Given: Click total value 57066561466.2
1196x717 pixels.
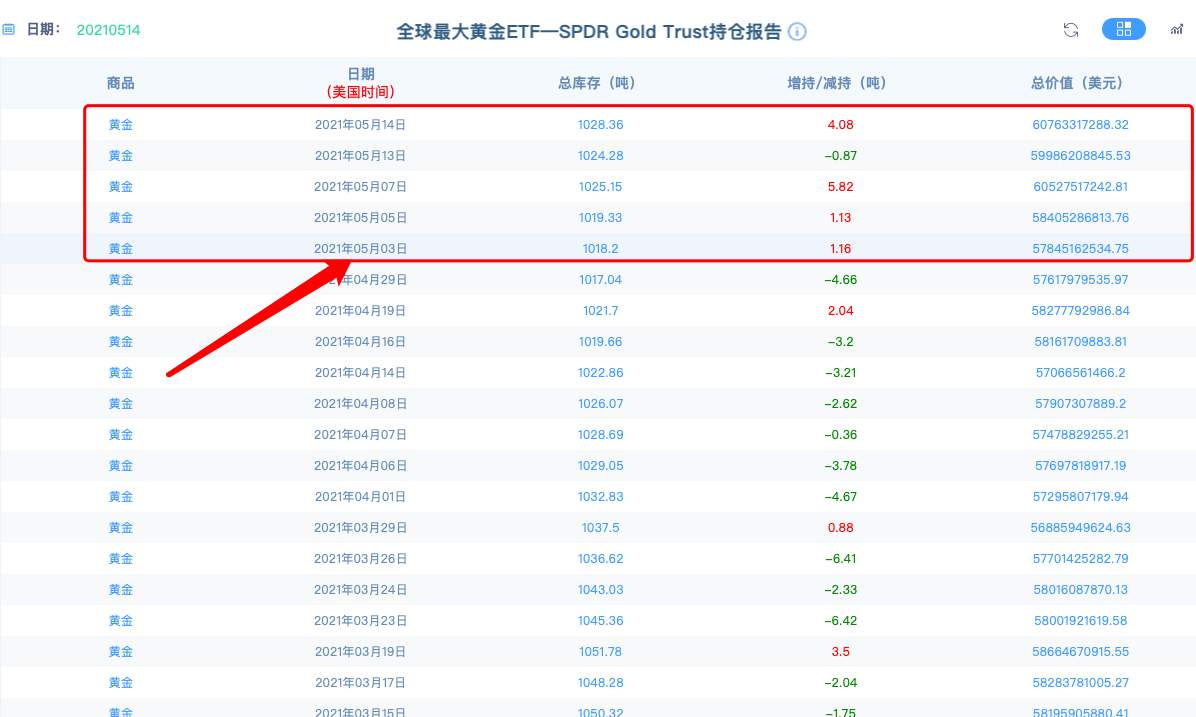Looking at the screenshot, I should (1080, 373).
